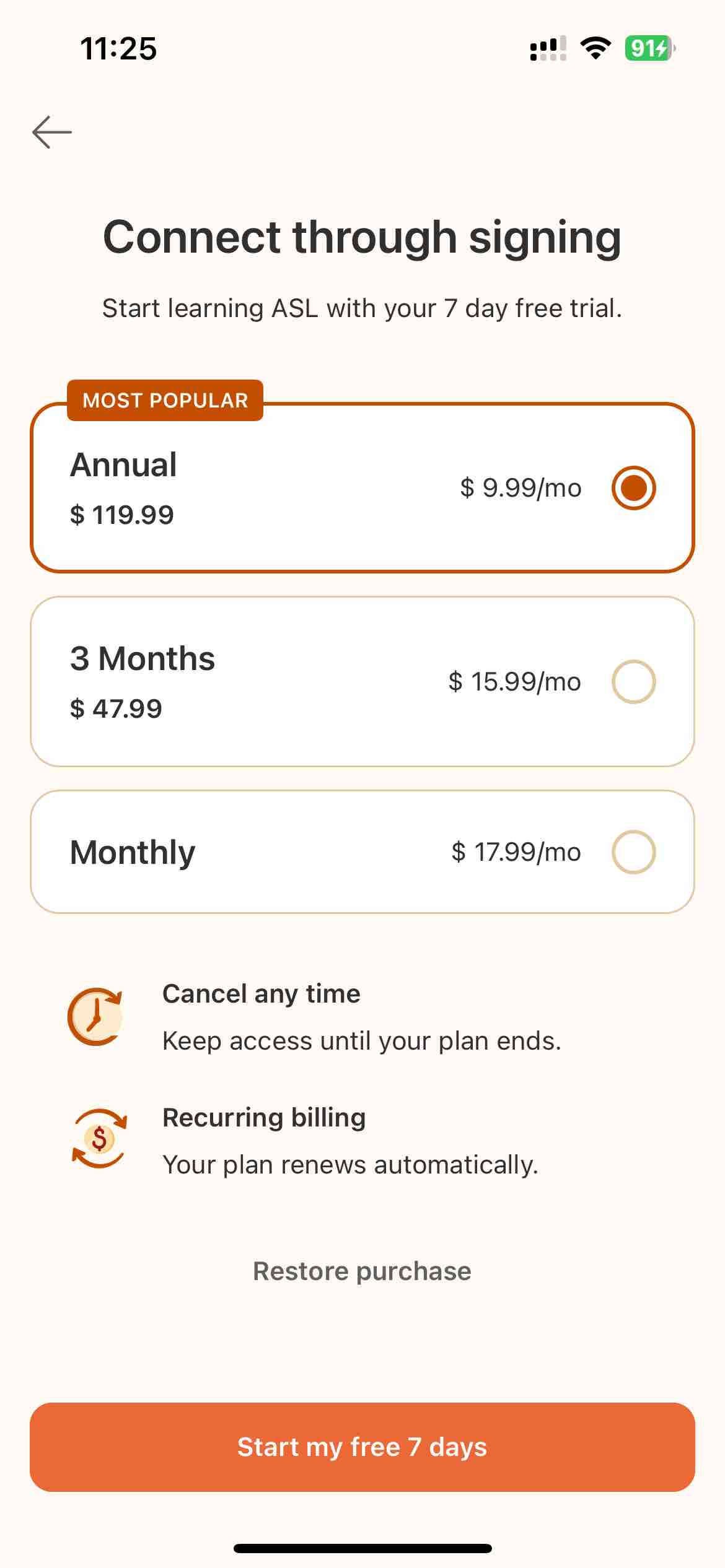Select the Monthly radio button
This screenshot has width=725, height=1568.
pyautogui.click(x=633, y=852)
